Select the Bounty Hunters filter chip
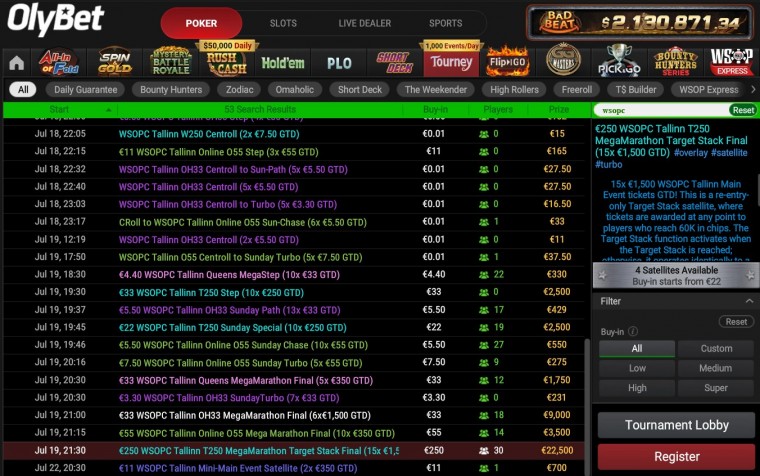This screenshot has height=476, width=760. (x=171, y=89)
